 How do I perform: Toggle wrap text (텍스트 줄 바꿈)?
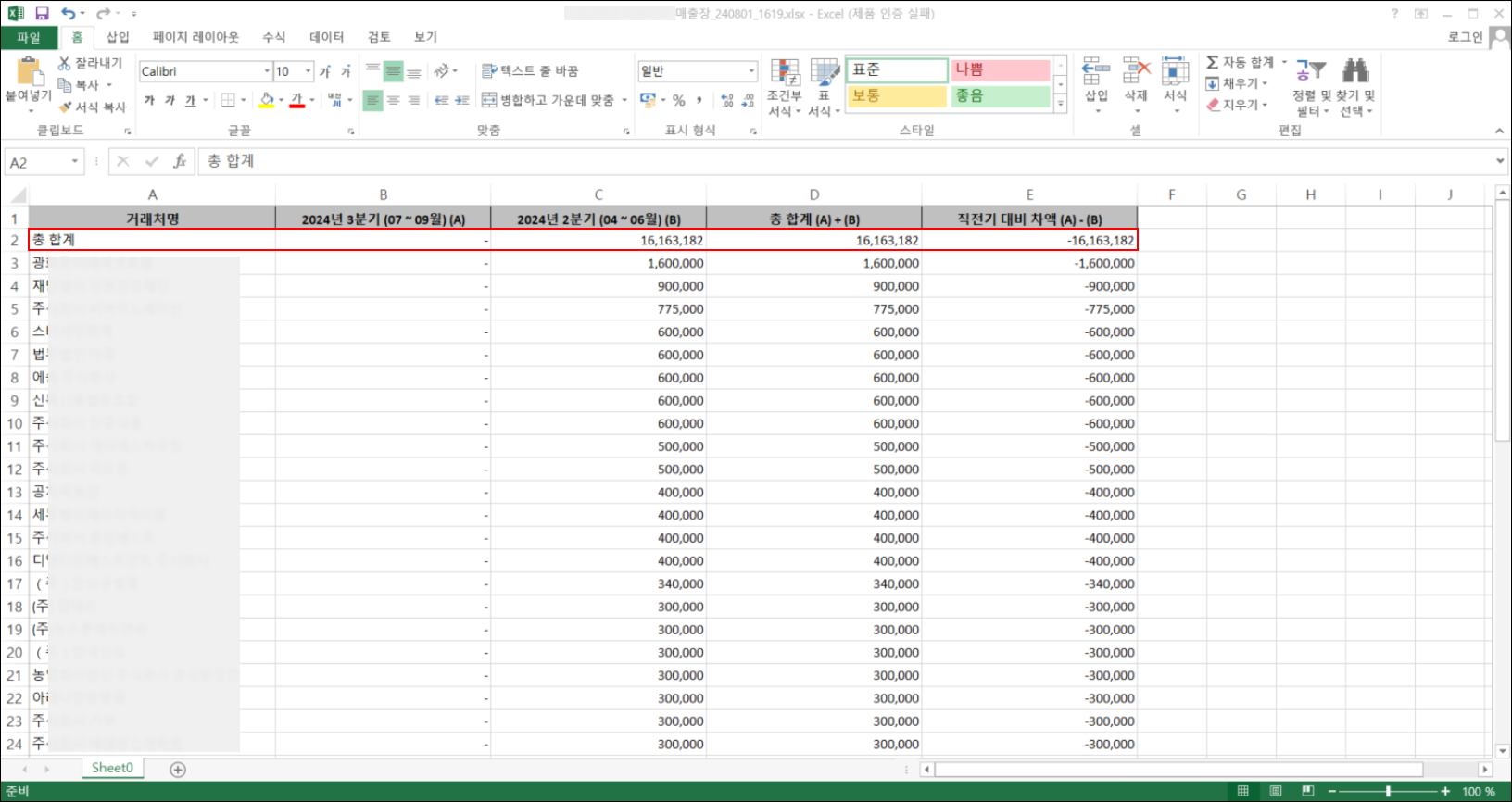pos(530,71)
